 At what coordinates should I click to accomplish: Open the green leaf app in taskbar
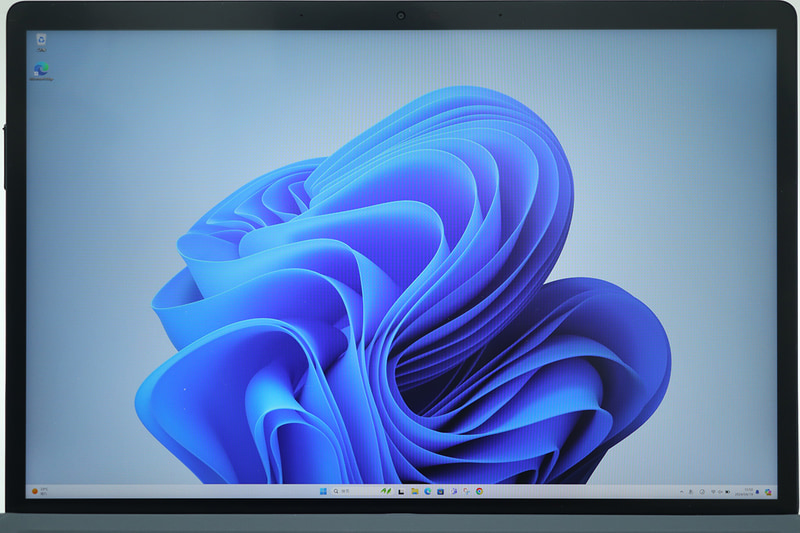(386, 491)
